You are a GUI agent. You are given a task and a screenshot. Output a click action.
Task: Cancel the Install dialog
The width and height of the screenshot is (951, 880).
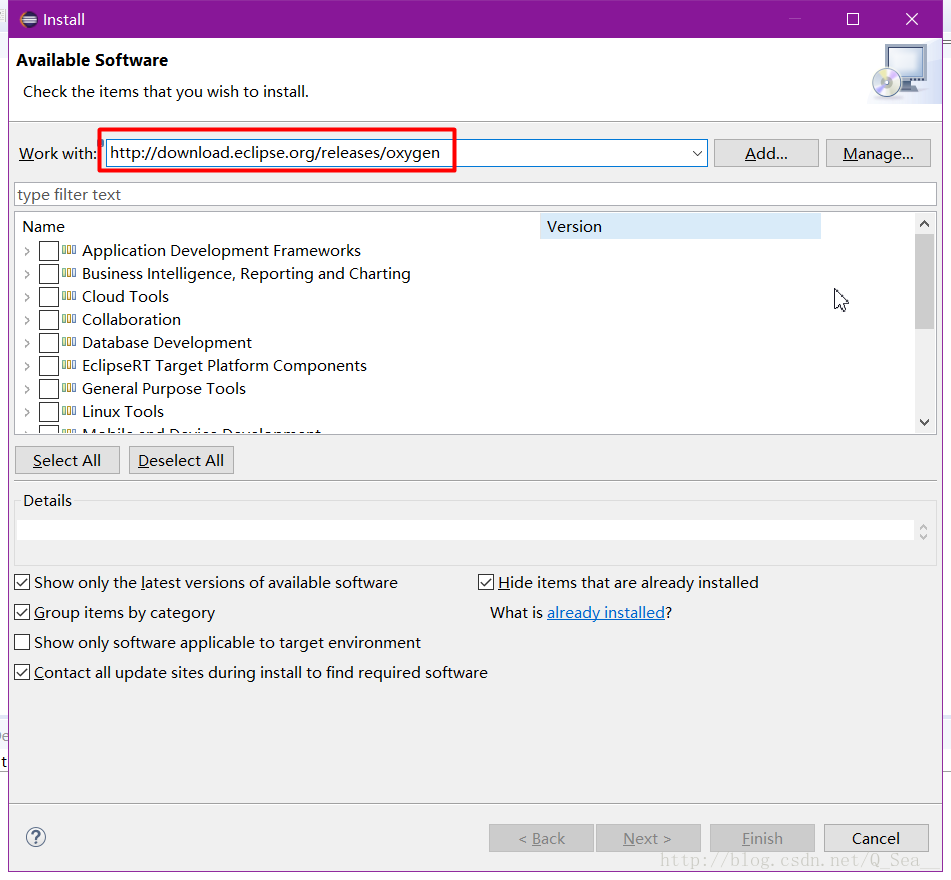pyautogui.click(x=876, y=838)
